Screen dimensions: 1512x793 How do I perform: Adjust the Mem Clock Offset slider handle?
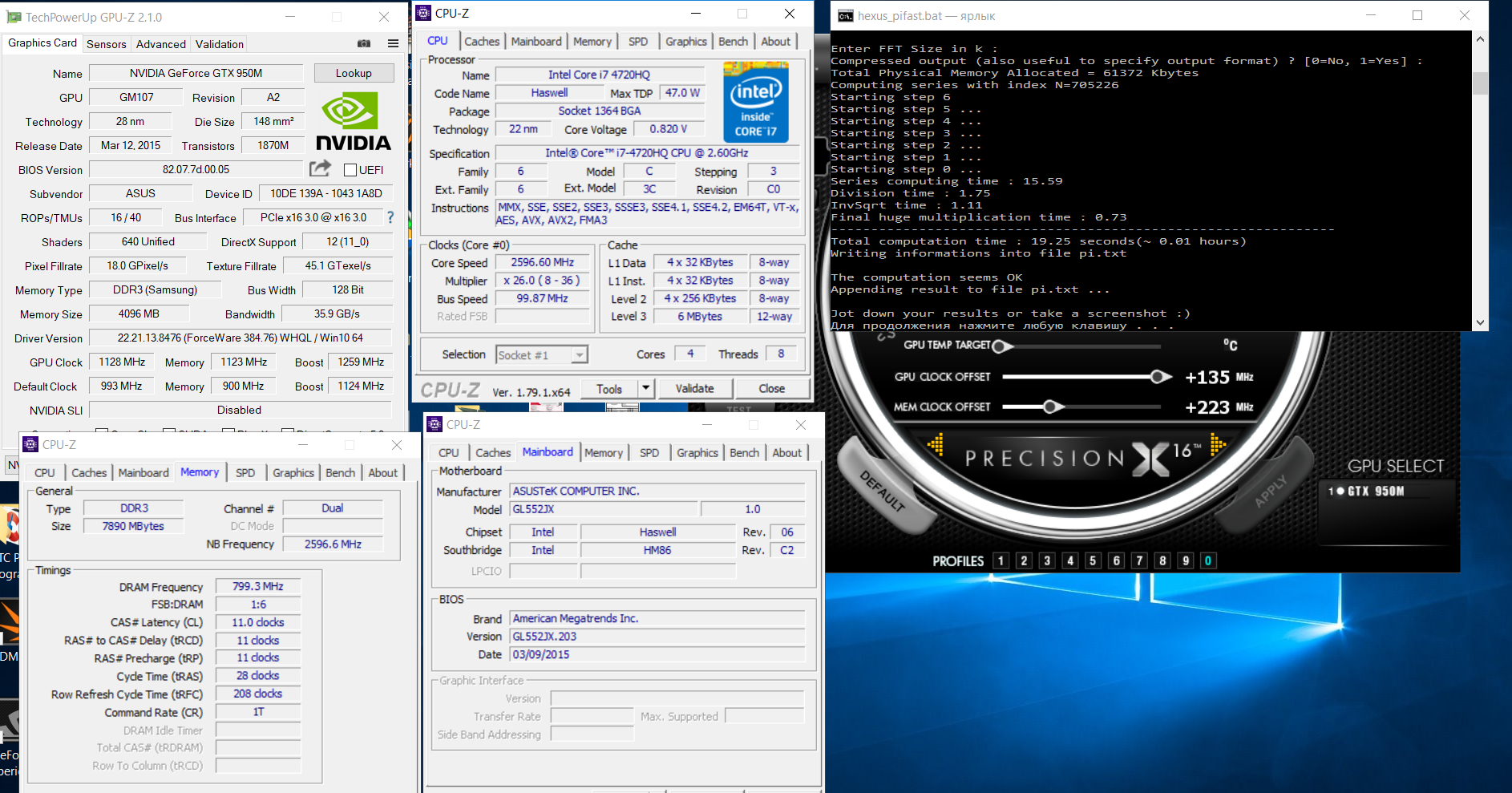click(x=1052, y=407)
